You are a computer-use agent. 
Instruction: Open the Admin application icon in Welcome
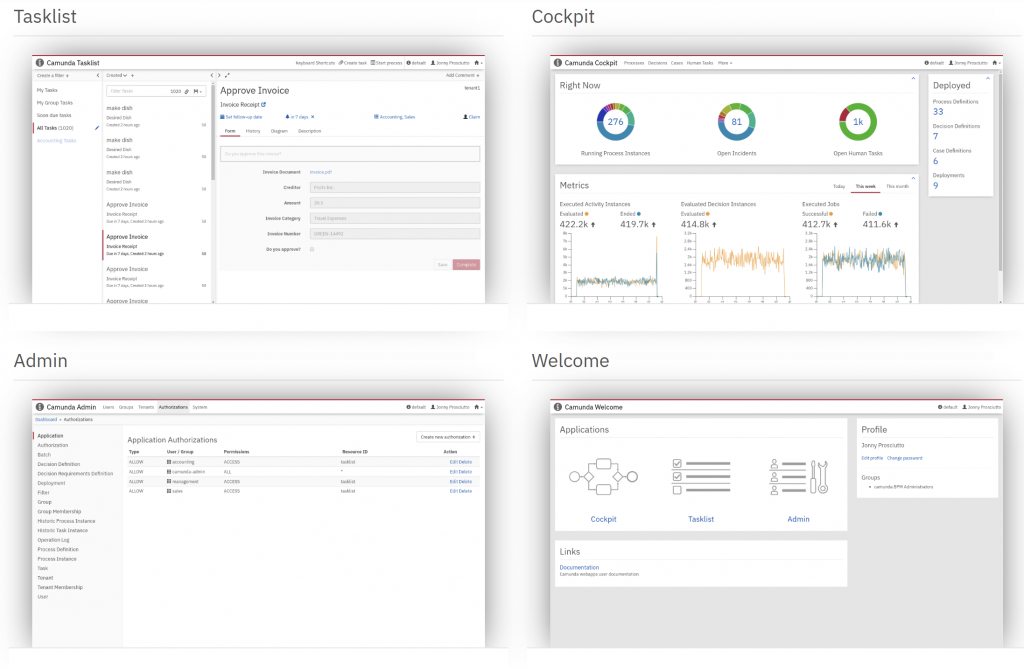tap(798, 476)
